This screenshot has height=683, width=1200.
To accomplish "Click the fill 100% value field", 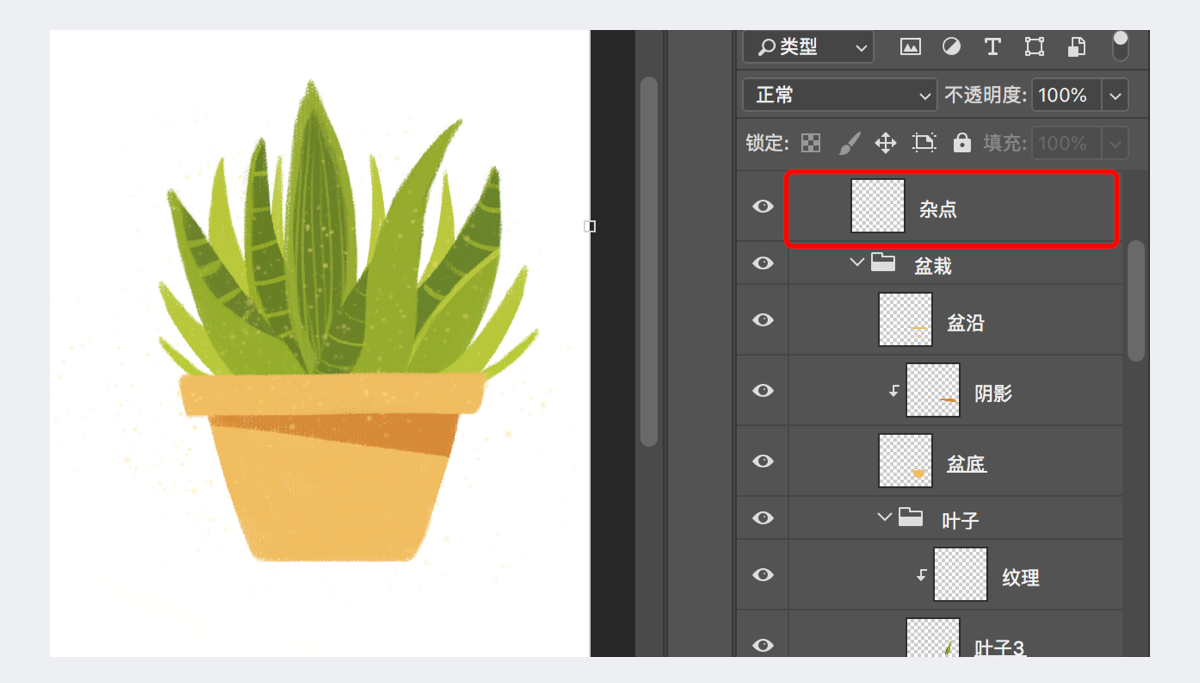I will coord(1066,143).
